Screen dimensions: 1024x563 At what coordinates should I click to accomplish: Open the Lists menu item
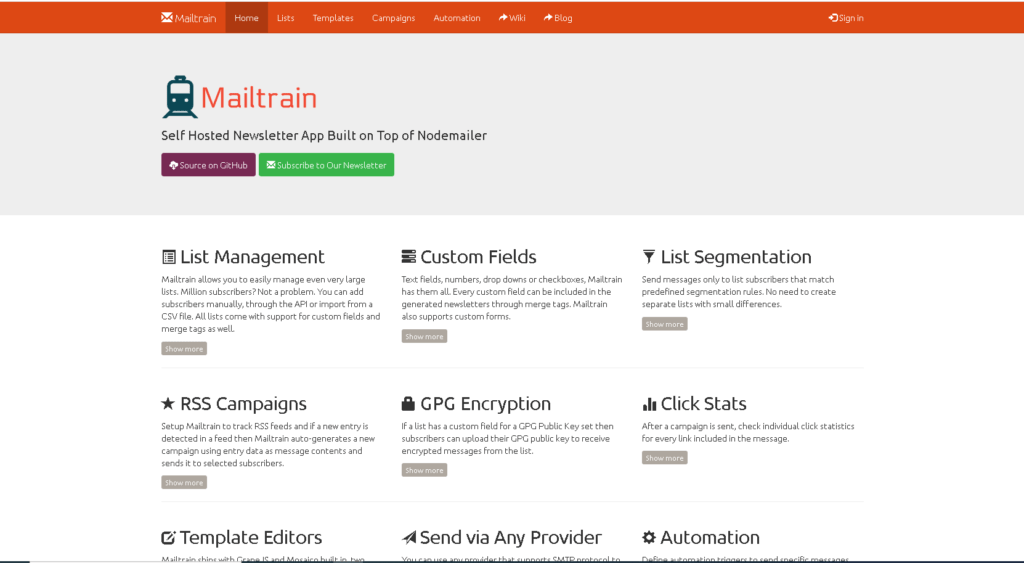285,18
